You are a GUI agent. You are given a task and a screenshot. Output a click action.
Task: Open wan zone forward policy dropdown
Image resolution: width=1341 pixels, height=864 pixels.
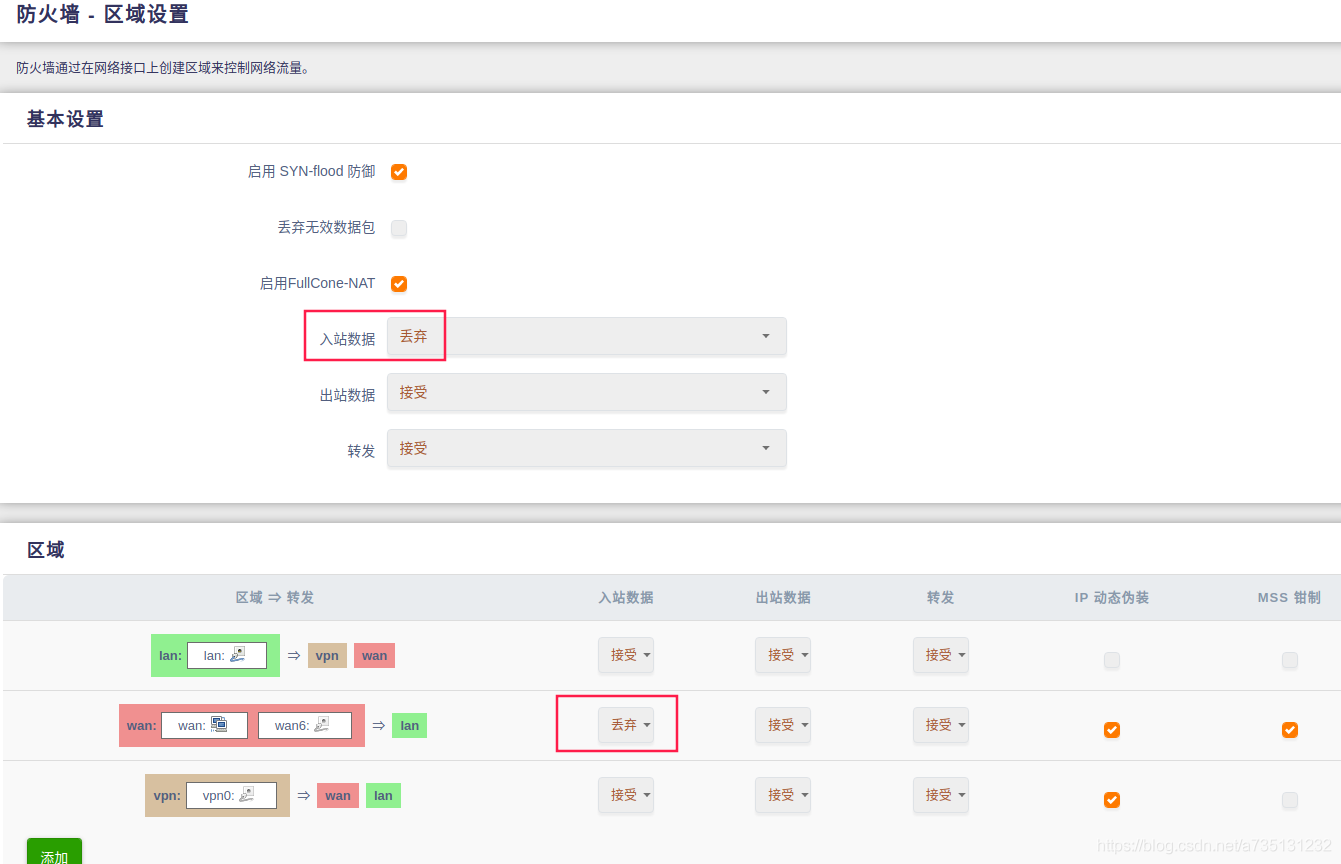pos(941,725)
